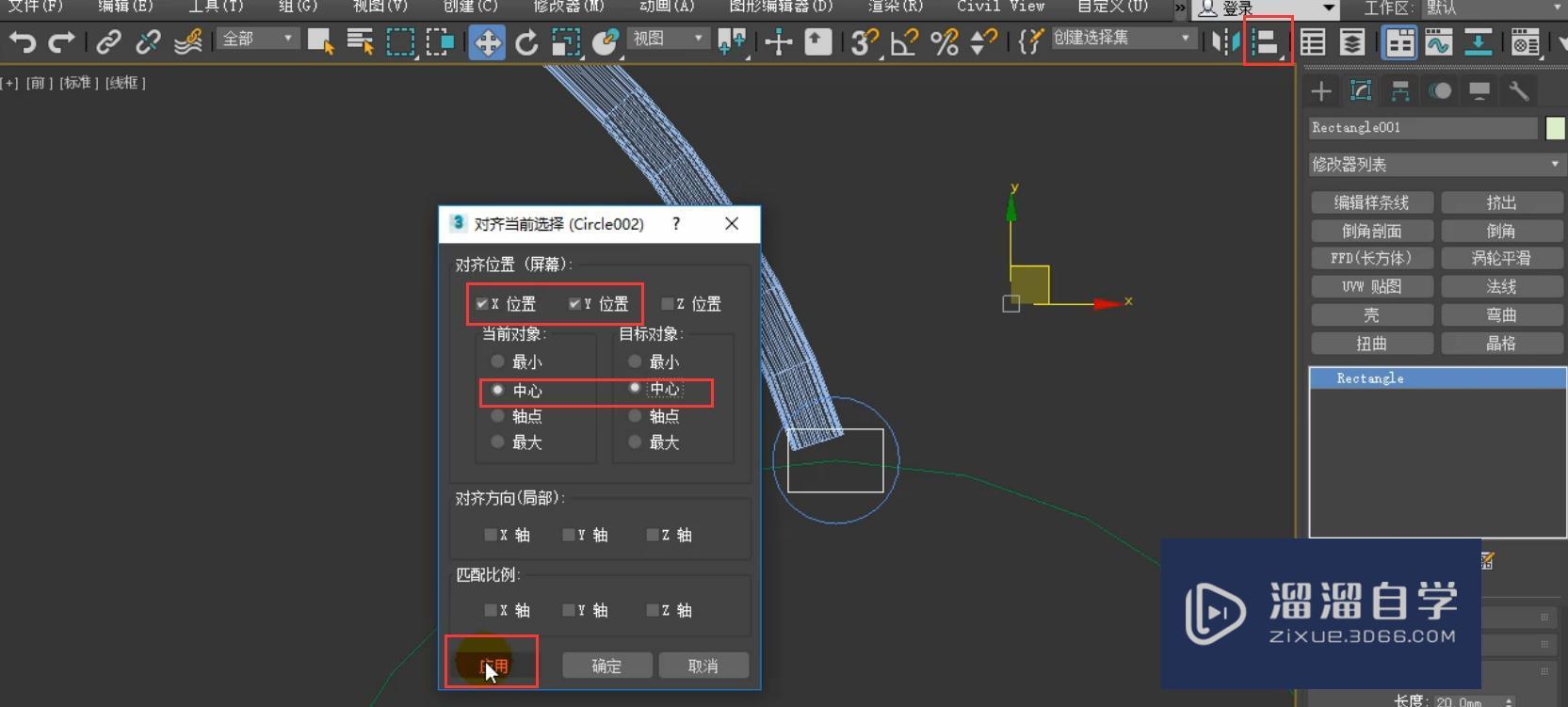Activate the Select and Rotate tool
1568x707 pixels.
(x=526, y=42)
